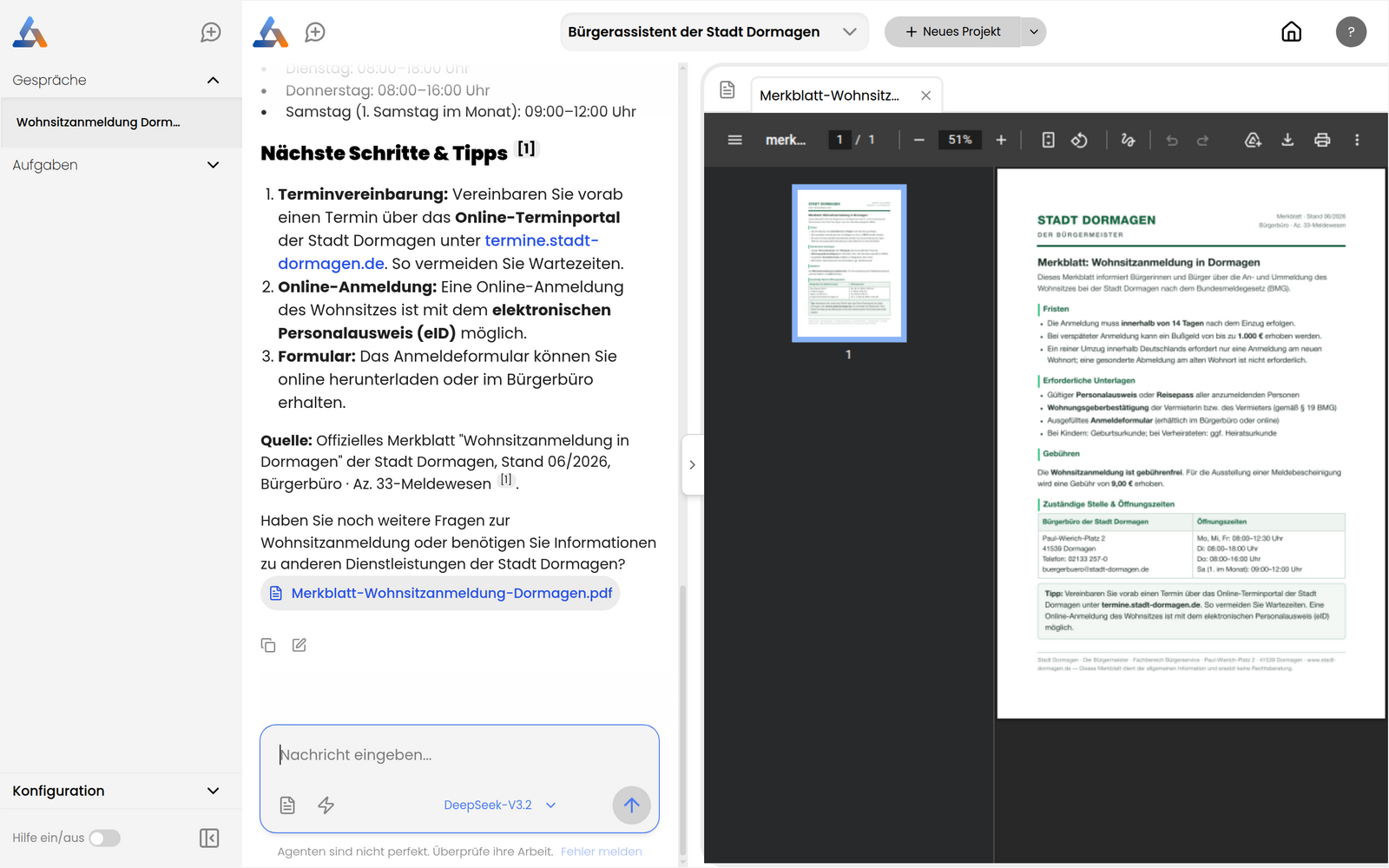Click the 'Donnerstag: 08:00–16:00 Uhr' line

387,90
